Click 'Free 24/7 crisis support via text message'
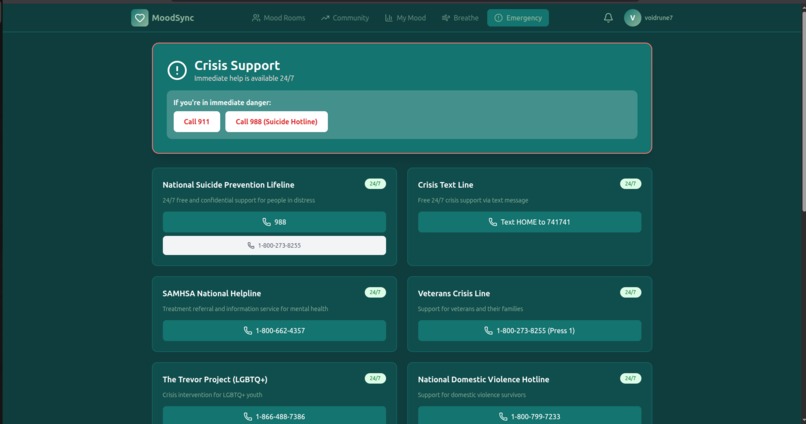Screen dimensions: 806x424 473,200
